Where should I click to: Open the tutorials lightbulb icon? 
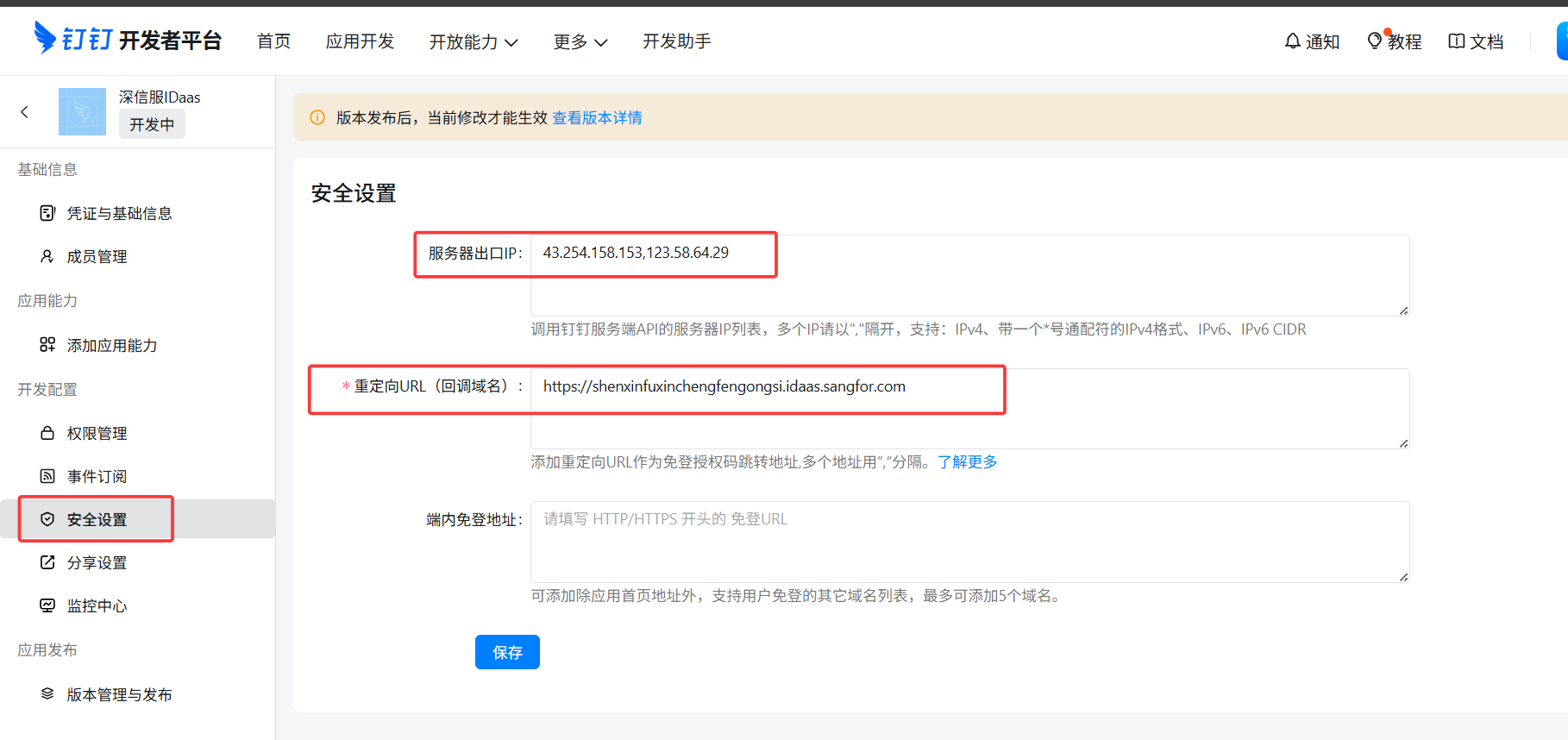click(1375, 41)
